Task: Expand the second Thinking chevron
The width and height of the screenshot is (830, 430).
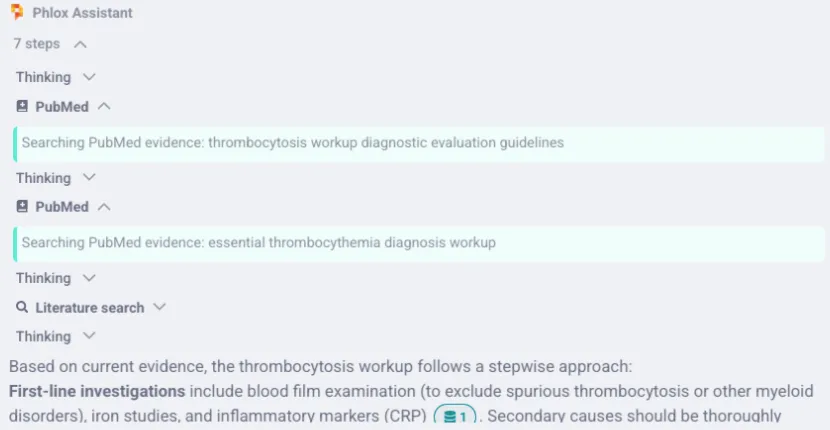Action: pyautogui.click(x=89, y=177)
